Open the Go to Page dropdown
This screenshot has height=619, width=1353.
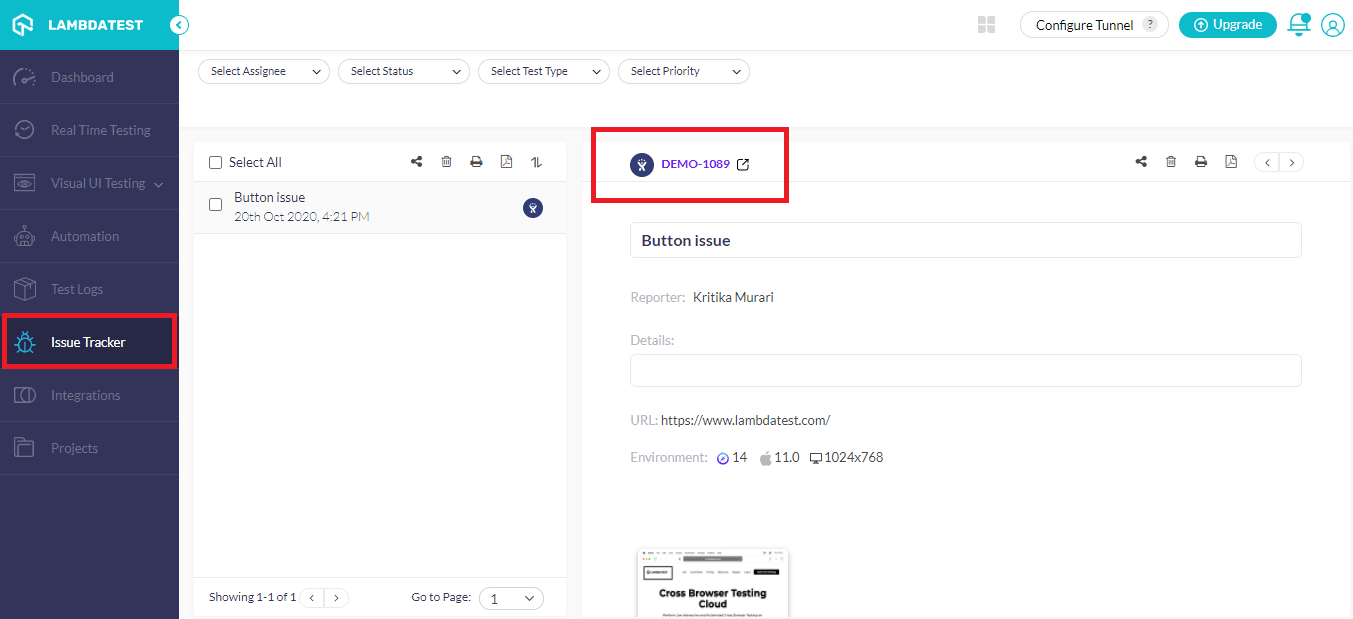(x=511, y=597)
